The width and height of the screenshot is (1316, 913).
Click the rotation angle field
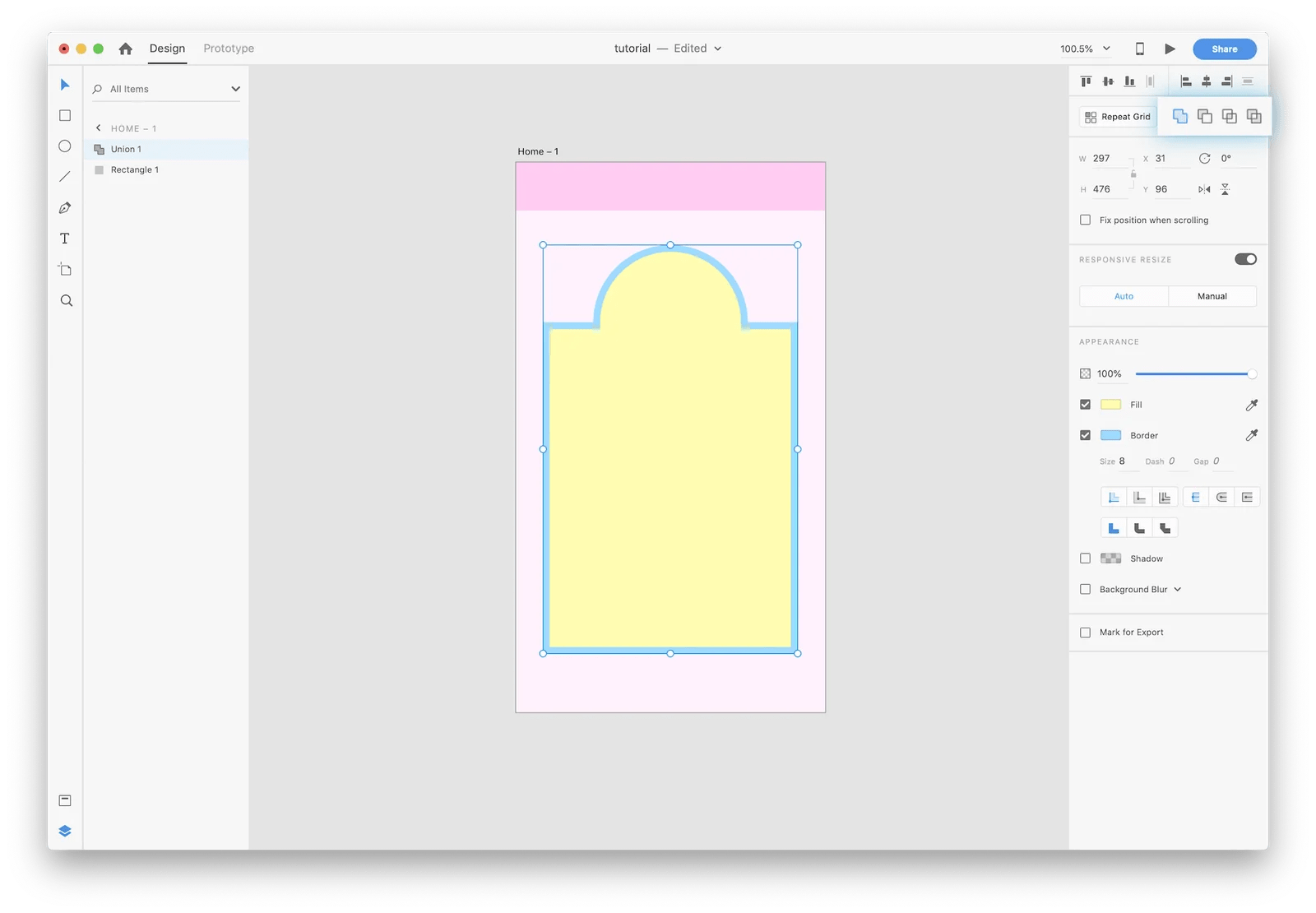[x=1238, y=158]
